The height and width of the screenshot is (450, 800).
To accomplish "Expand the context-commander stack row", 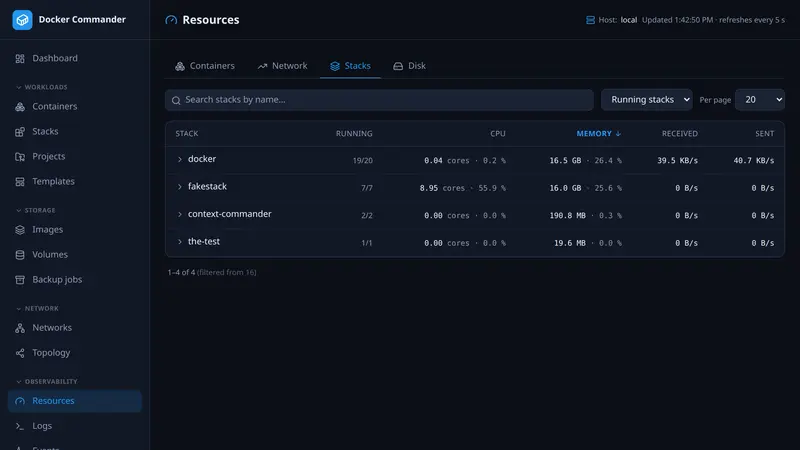I will [x=180, y=215].
